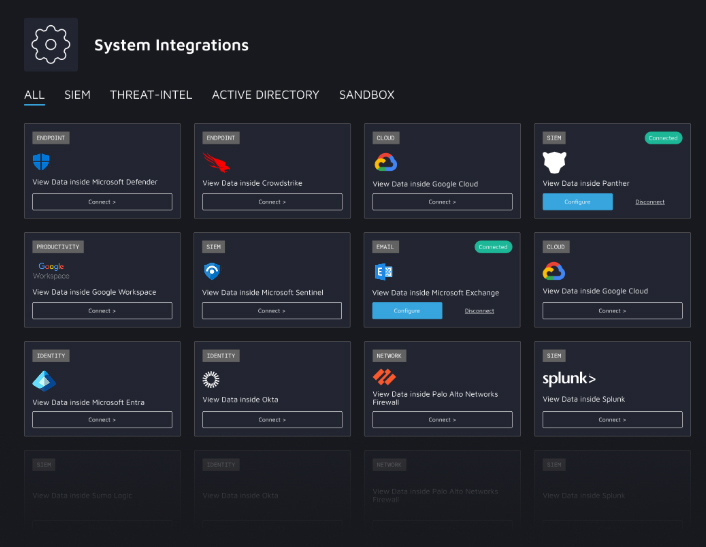Click the Splunk logo

pyautogui.click(x=569, y=379)
